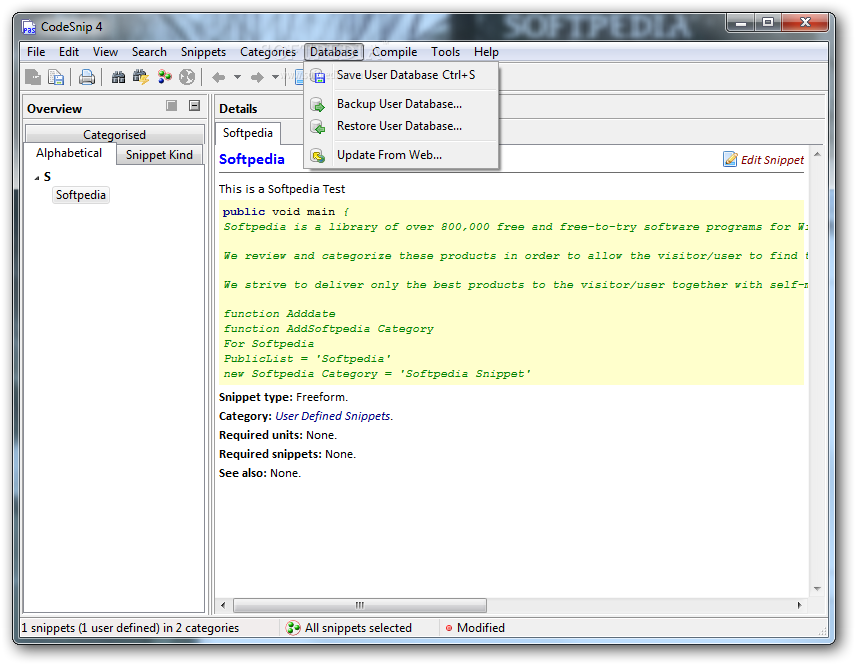The height and width of the screenshot is (665, 856).
Task: Open the Edit menu
Action: tap(69, 52)
